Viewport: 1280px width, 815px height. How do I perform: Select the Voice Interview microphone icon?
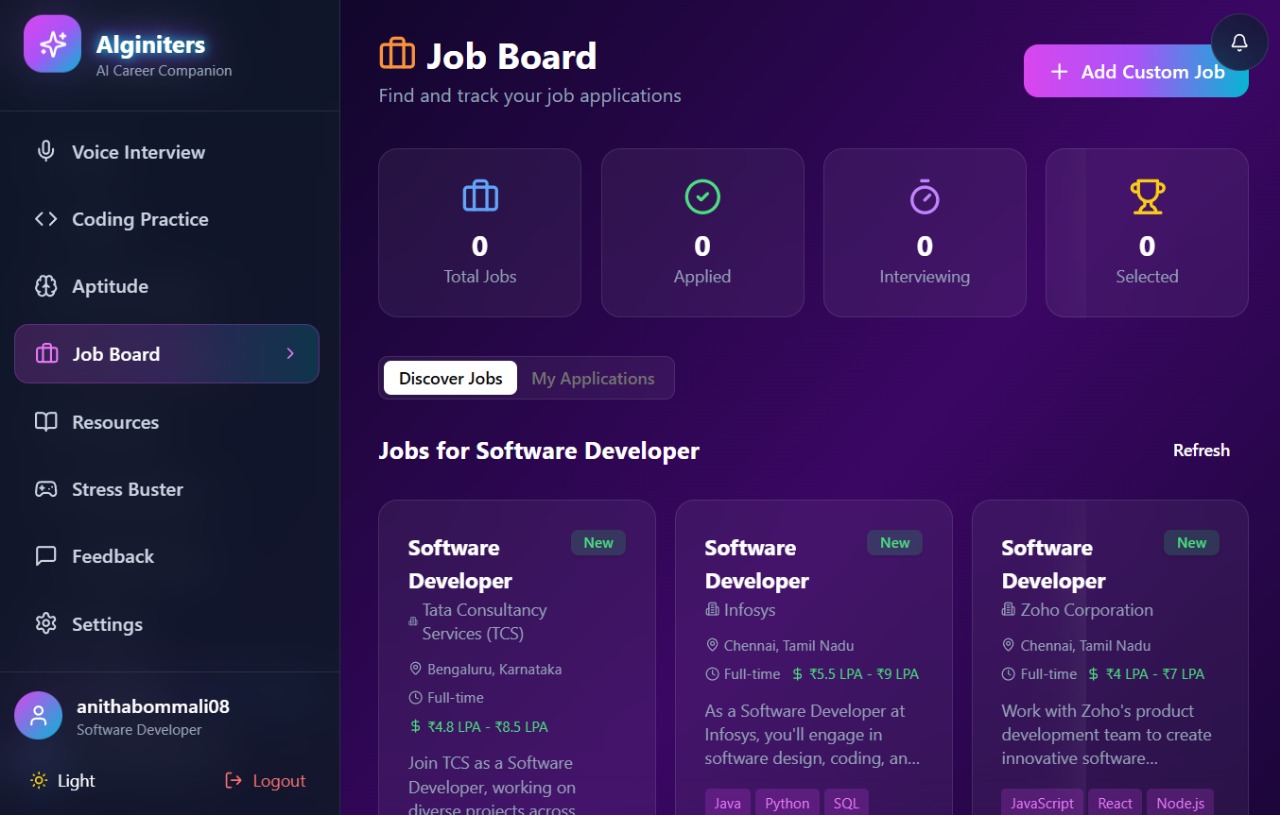click(x=44, y=151)
